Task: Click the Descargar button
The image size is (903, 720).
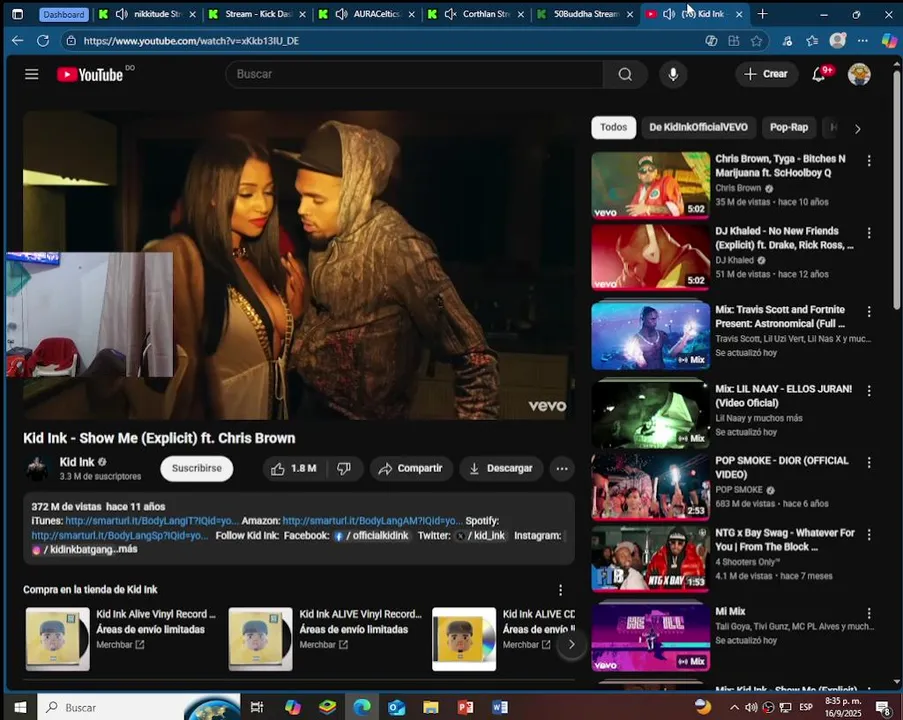Action: point(500,468)
